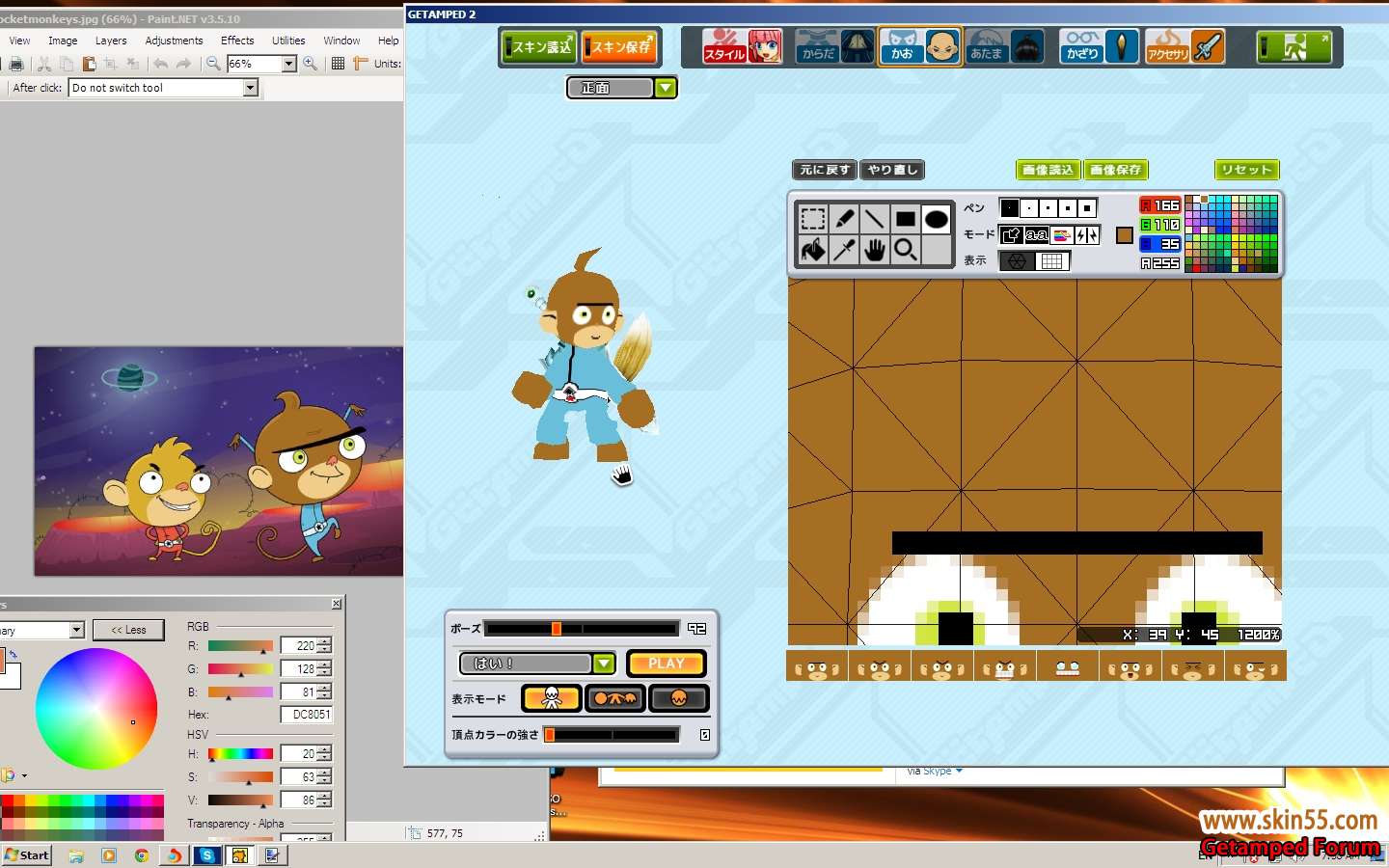Image resolution: width=1389 pixels, height=868 pixels.
Task: Select the smallest pen size option
Action: 1009,207
